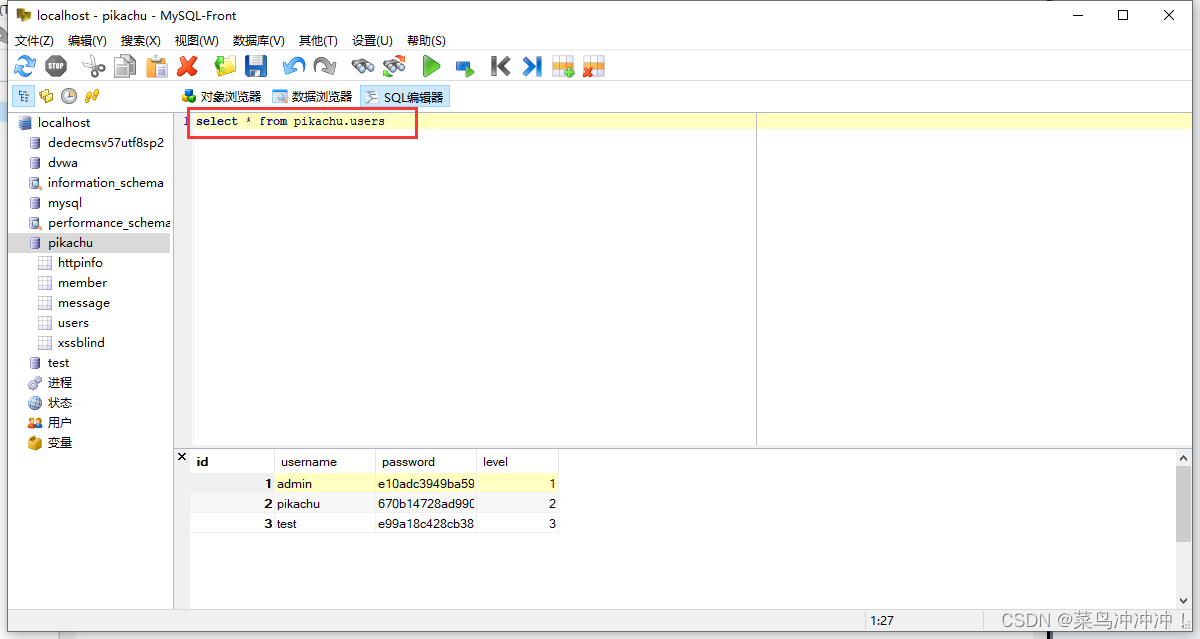Run the SQL with green play icon
The height and width of the screenshot is (639, 1200).
[x=431, y=67]
